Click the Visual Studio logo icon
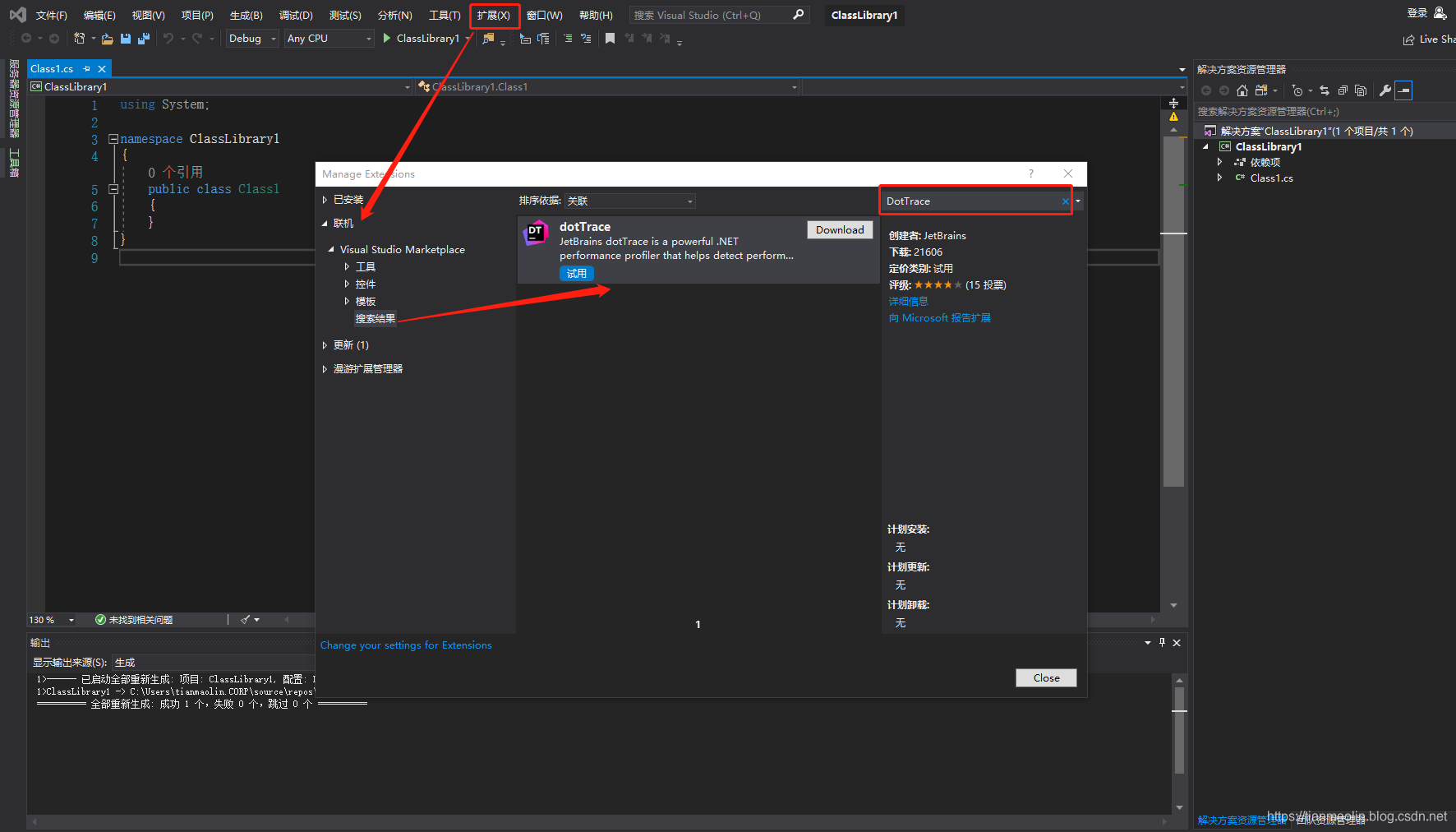 [17, 15]
